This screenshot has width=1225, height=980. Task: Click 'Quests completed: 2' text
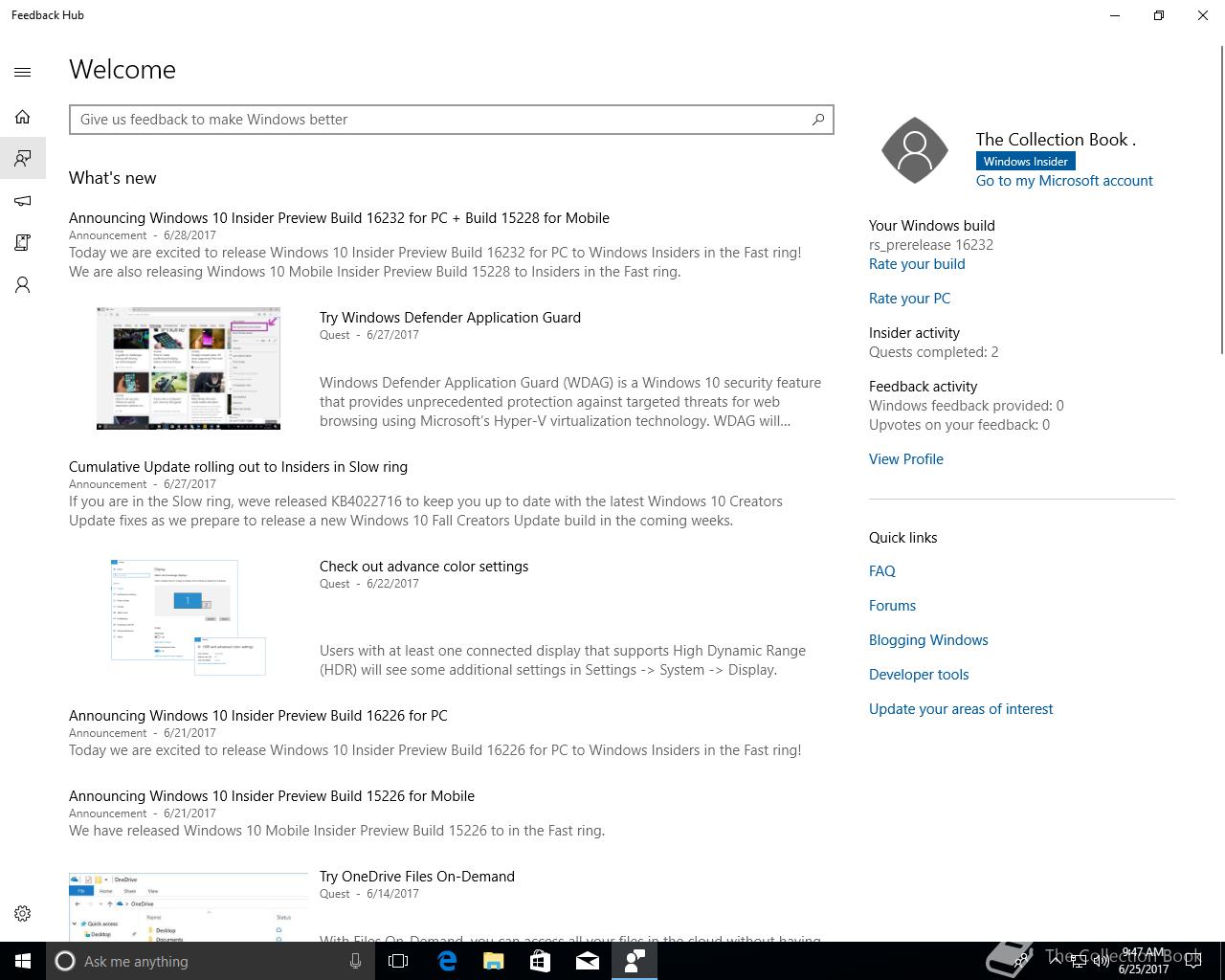point(934,352)
